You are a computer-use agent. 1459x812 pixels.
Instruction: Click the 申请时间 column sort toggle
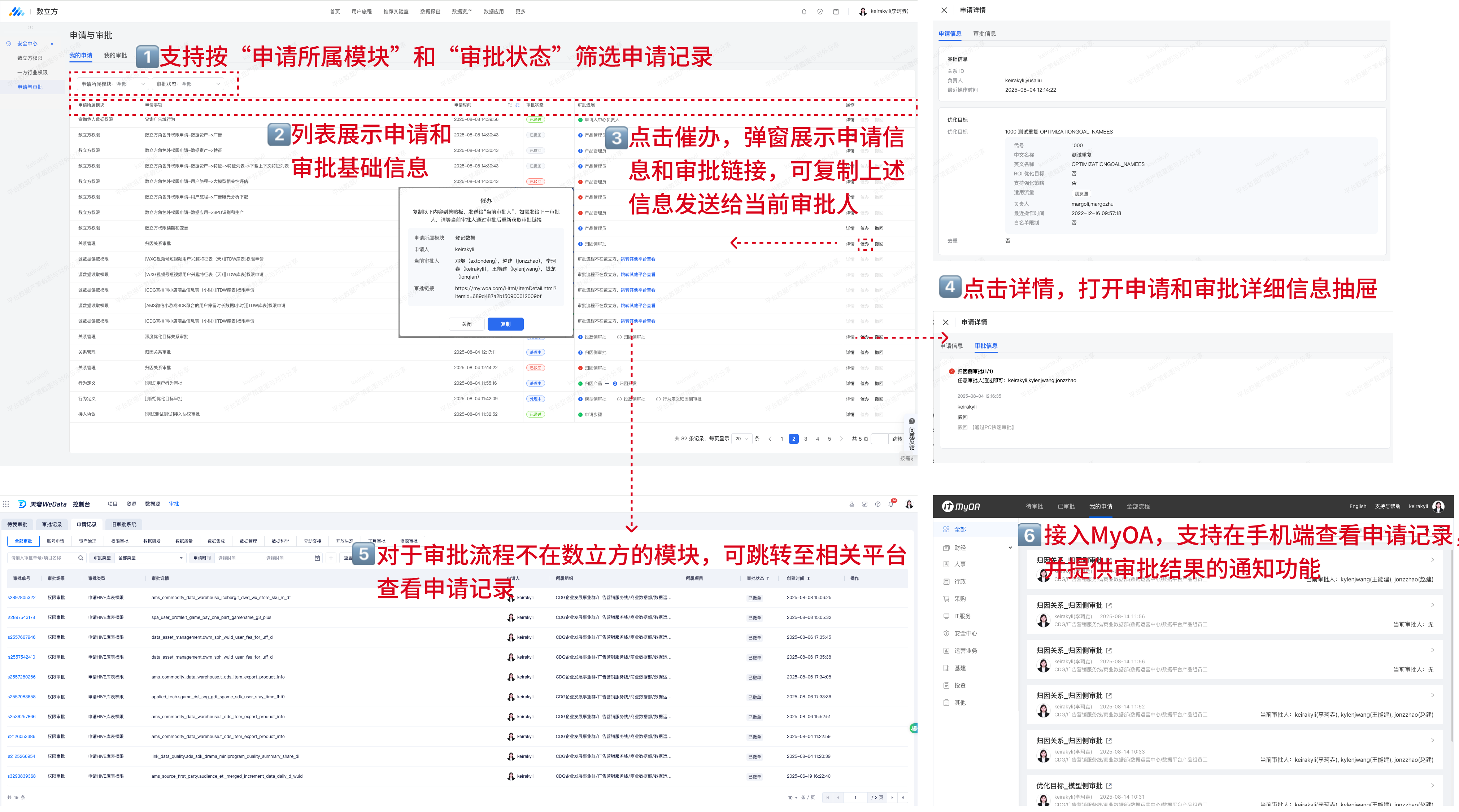[x=513, y=105]
